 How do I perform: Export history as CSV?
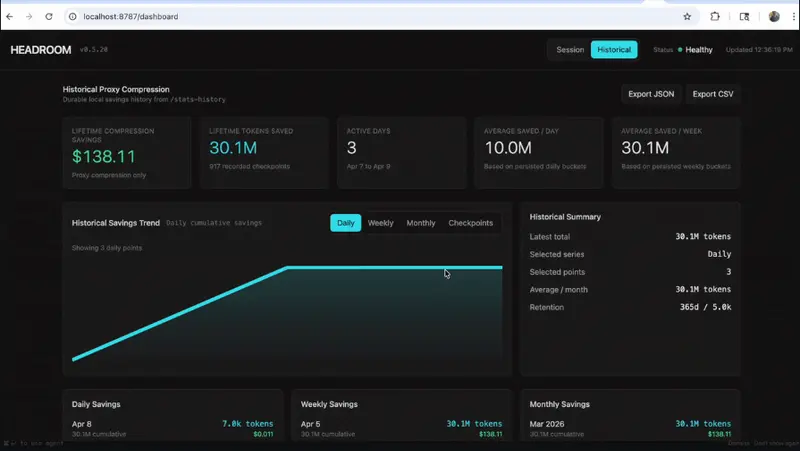[713, 94]
